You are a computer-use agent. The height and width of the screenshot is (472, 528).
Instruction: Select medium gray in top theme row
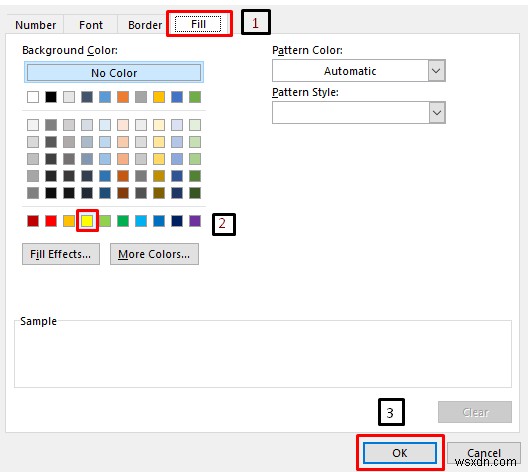click(141, 97)
